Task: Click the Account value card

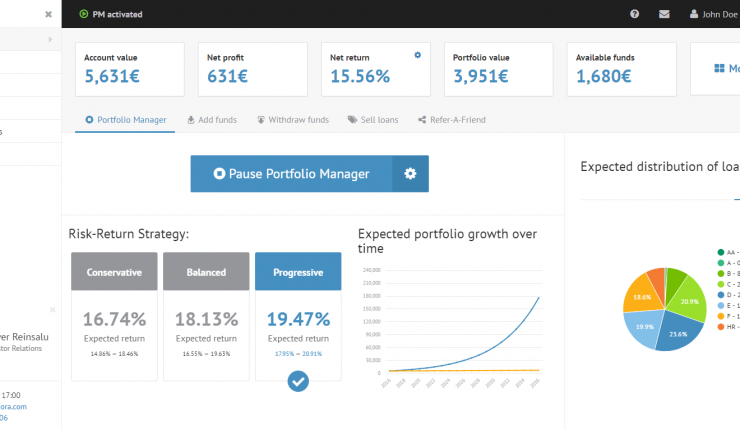Action: pyautogui.click(x=129, y=69)
